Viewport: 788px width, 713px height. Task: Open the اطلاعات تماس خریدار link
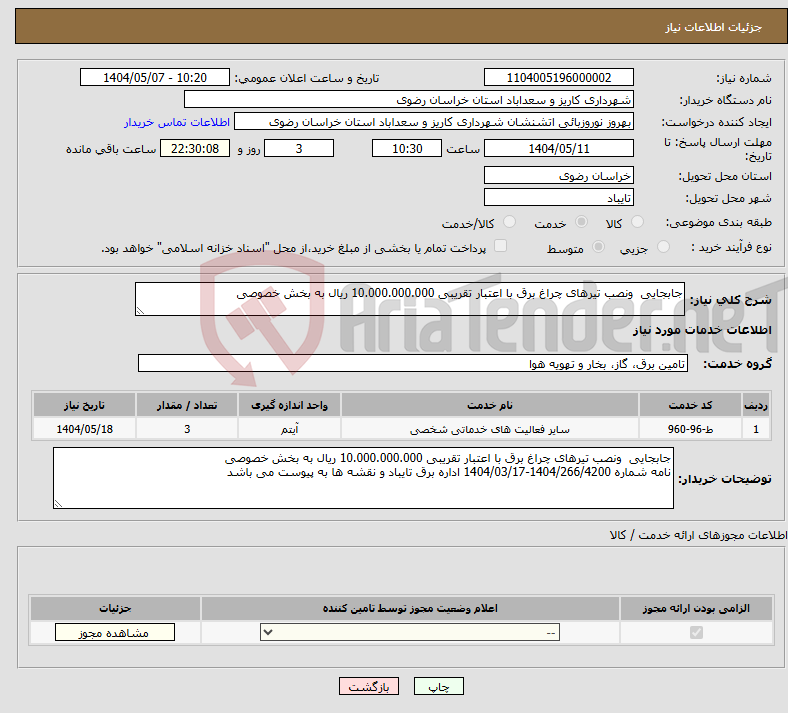[177, 122]
